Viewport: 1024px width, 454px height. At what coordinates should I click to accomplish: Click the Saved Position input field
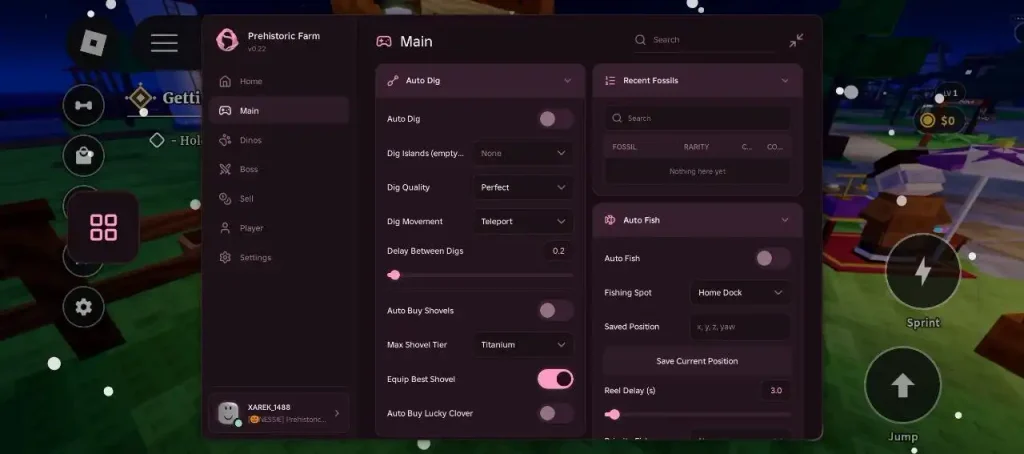coord(740,327)
